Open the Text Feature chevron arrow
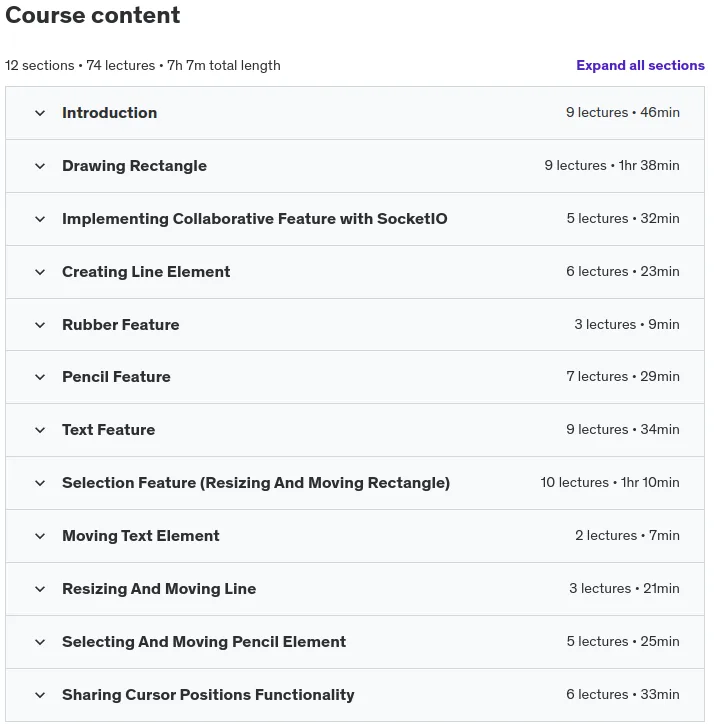The width and height of the screenshot is (714, 724). click(x=40, y=430)
